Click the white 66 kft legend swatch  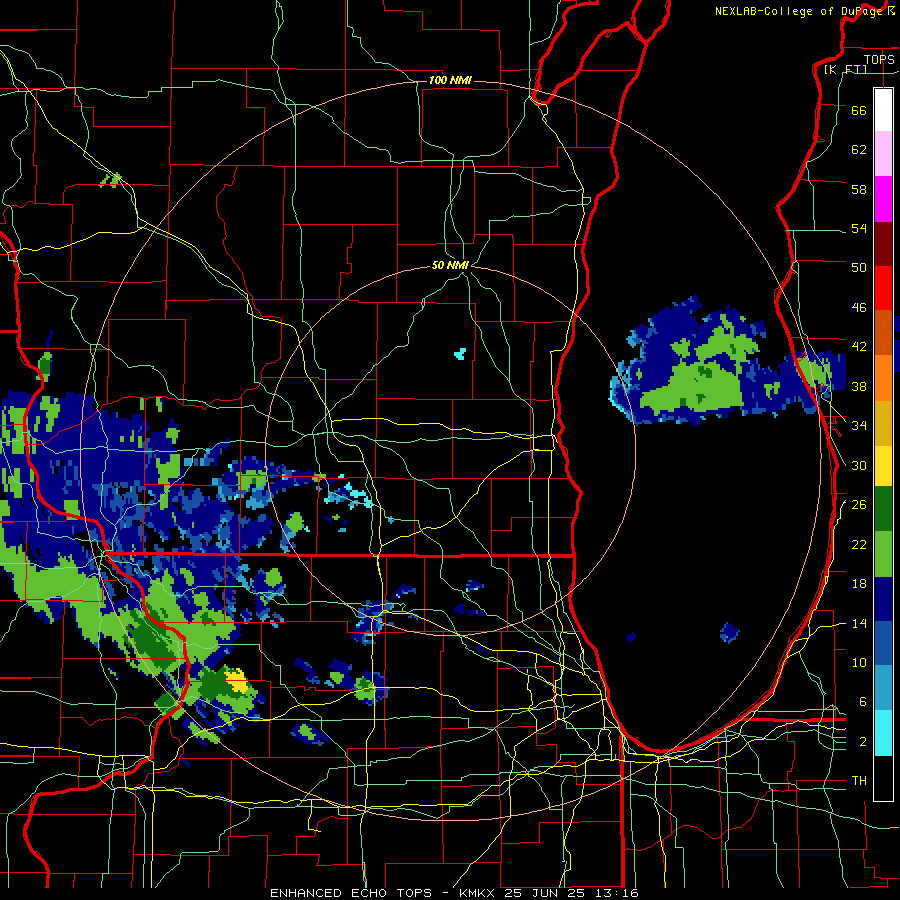883,110
